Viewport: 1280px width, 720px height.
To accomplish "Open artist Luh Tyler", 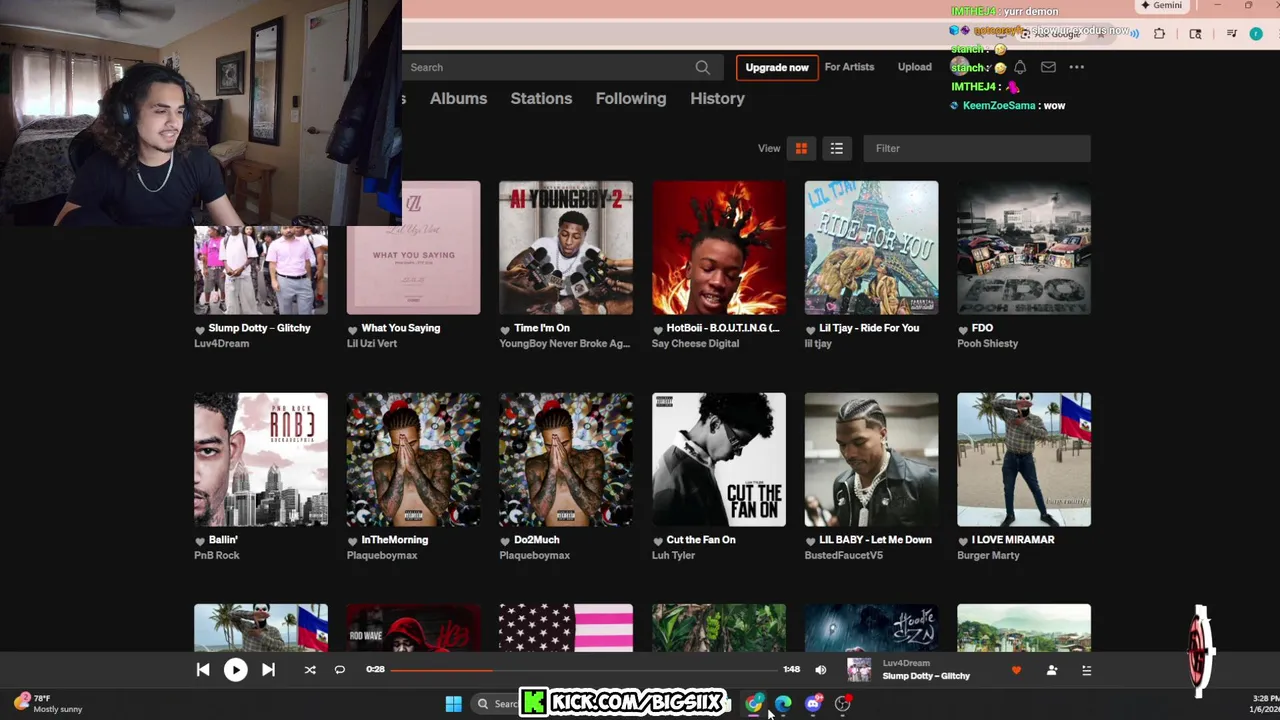I will [673, 556].
